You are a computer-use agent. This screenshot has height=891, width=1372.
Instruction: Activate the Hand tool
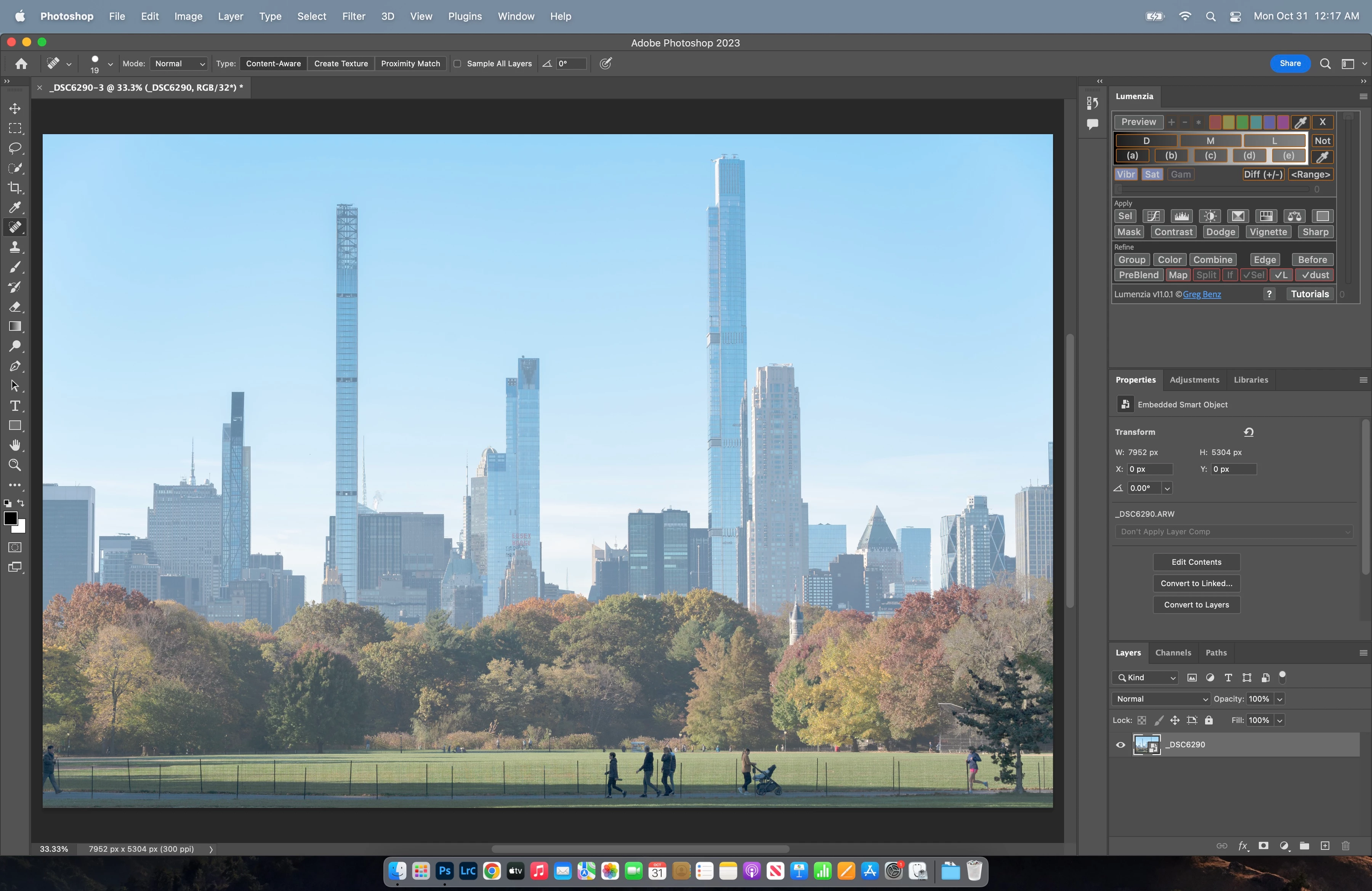pos(15,445)
